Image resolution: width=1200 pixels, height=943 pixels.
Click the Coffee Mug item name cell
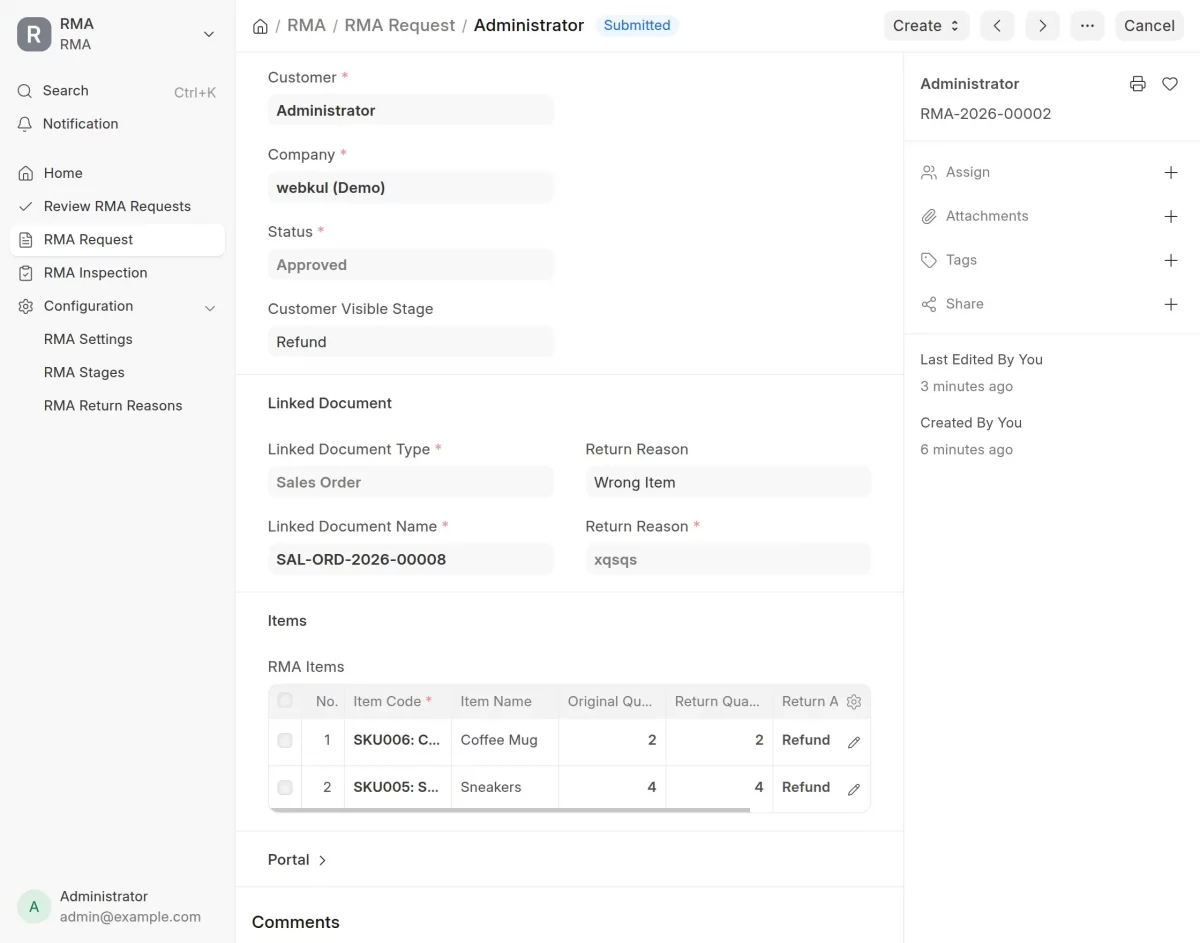(504, 740)
